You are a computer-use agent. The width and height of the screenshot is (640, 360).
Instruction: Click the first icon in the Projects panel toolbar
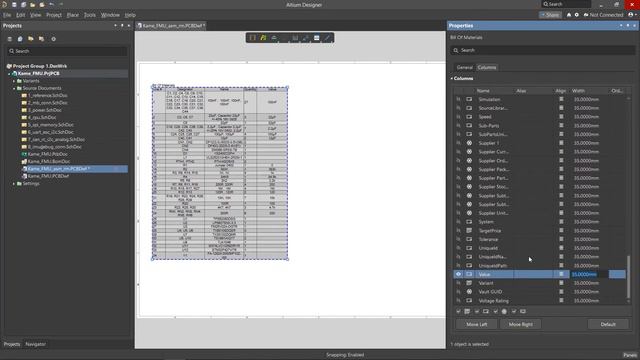[9, 39]
